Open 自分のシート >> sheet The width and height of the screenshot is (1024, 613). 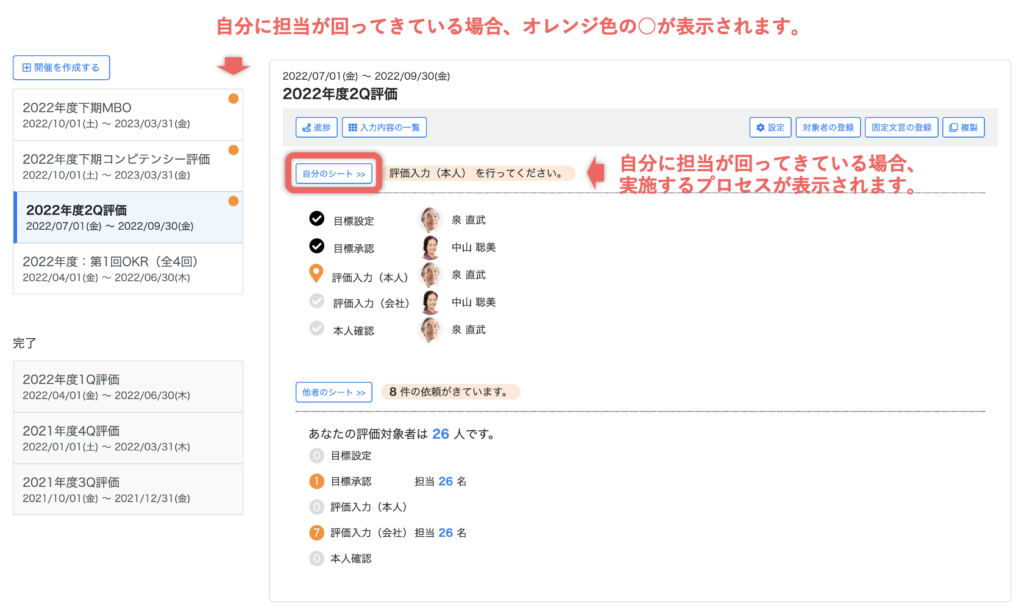tap(334, 173)
